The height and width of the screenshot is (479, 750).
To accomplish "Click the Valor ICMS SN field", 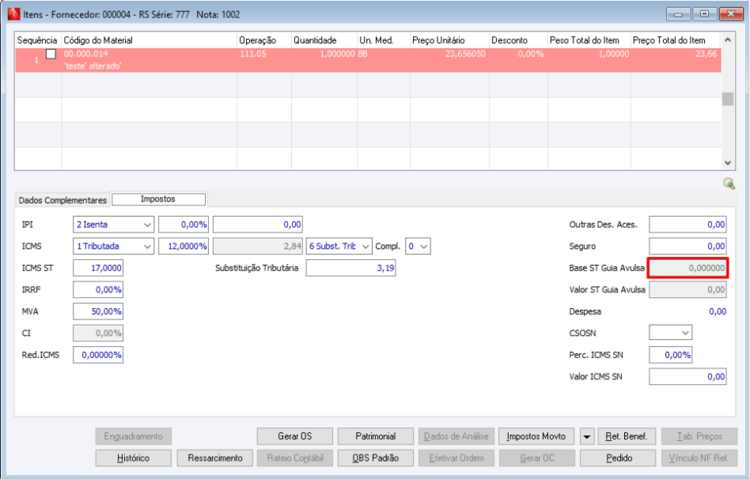I will pyautogui.click(x=688, y=377).
